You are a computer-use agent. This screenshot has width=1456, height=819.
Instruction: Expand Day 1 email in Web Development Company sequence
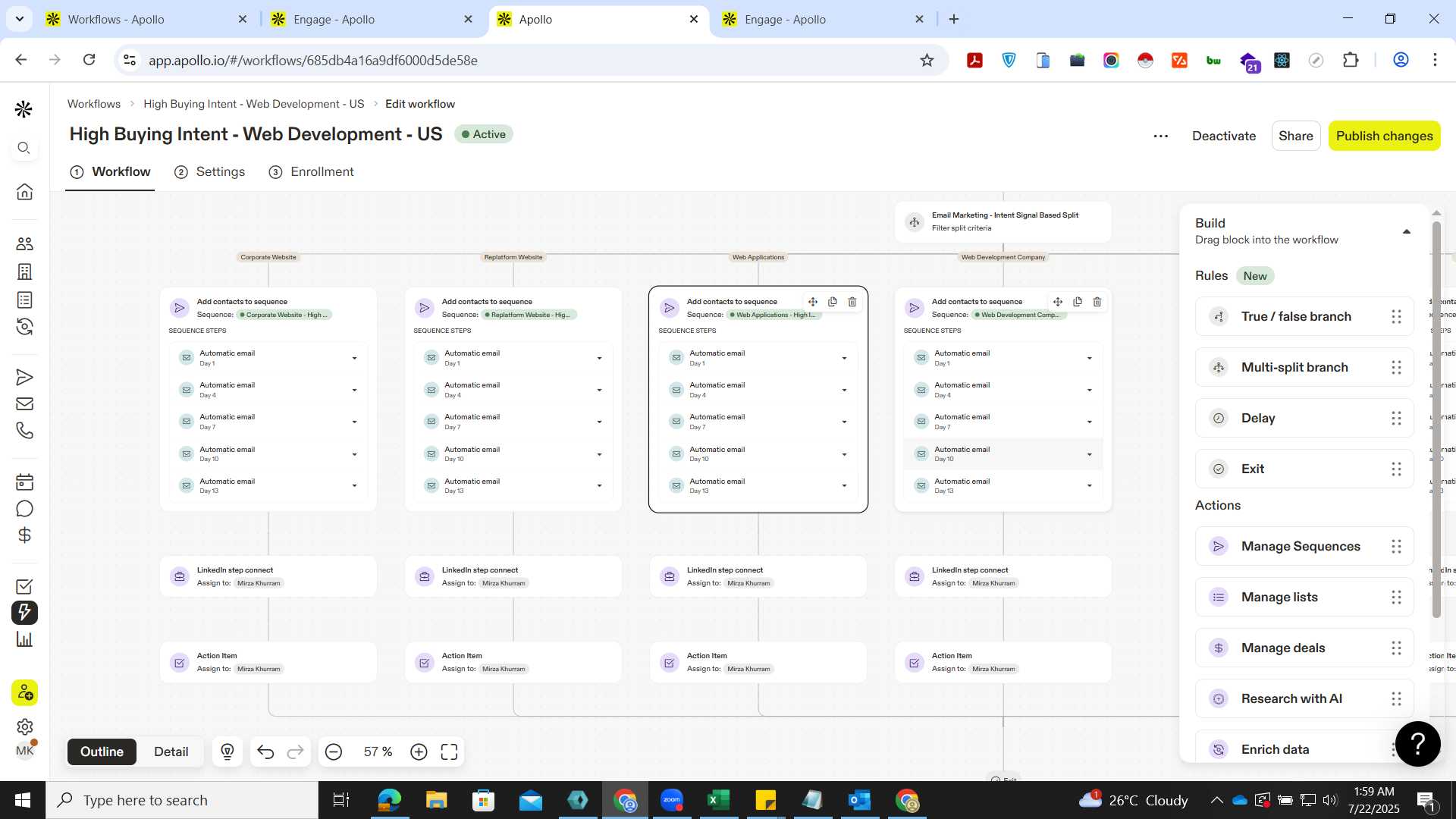[x=1089, y=358]
